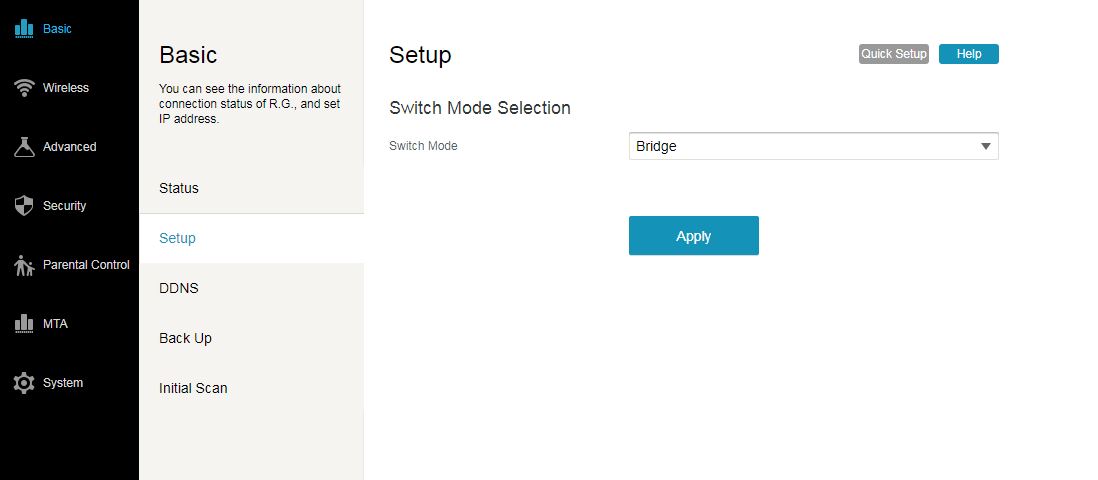Click the Parental Control family icon
Image resolution: width=1098 pixels, height=480 pixels.
[x=25, y=266]
